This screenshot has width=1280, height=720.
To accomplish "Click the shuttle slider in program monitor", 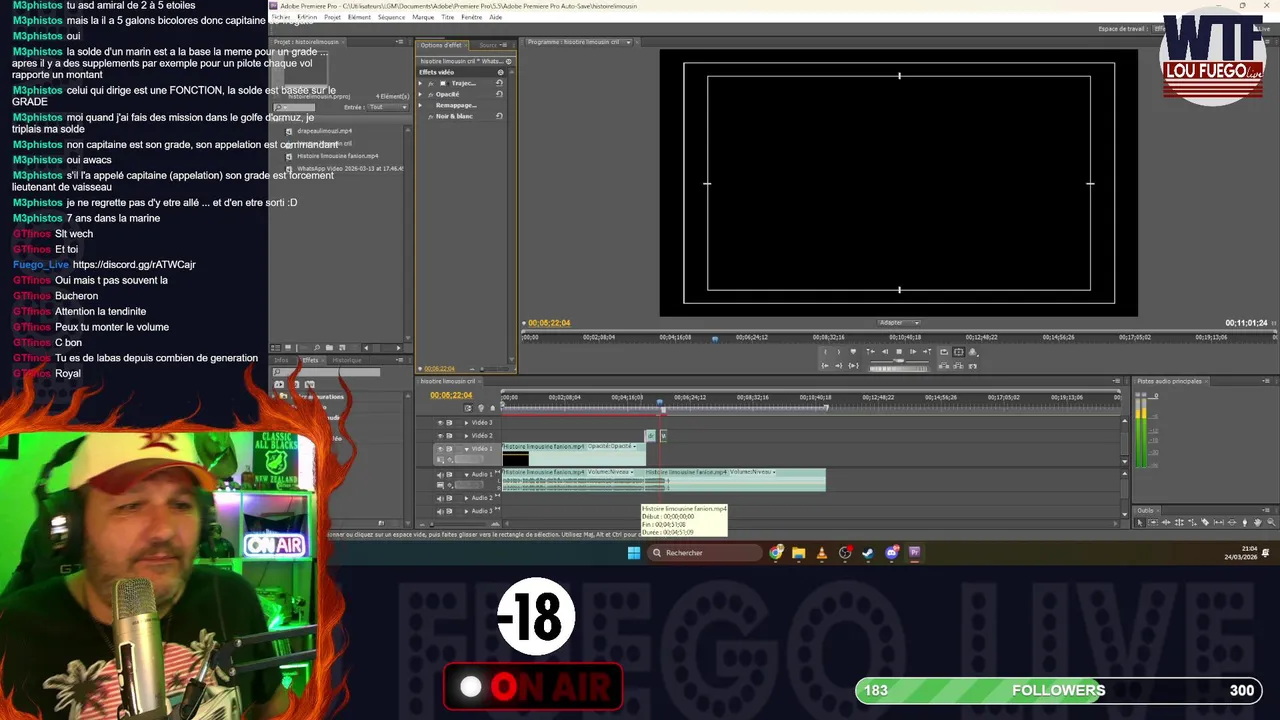I will (x=898, y=360).
